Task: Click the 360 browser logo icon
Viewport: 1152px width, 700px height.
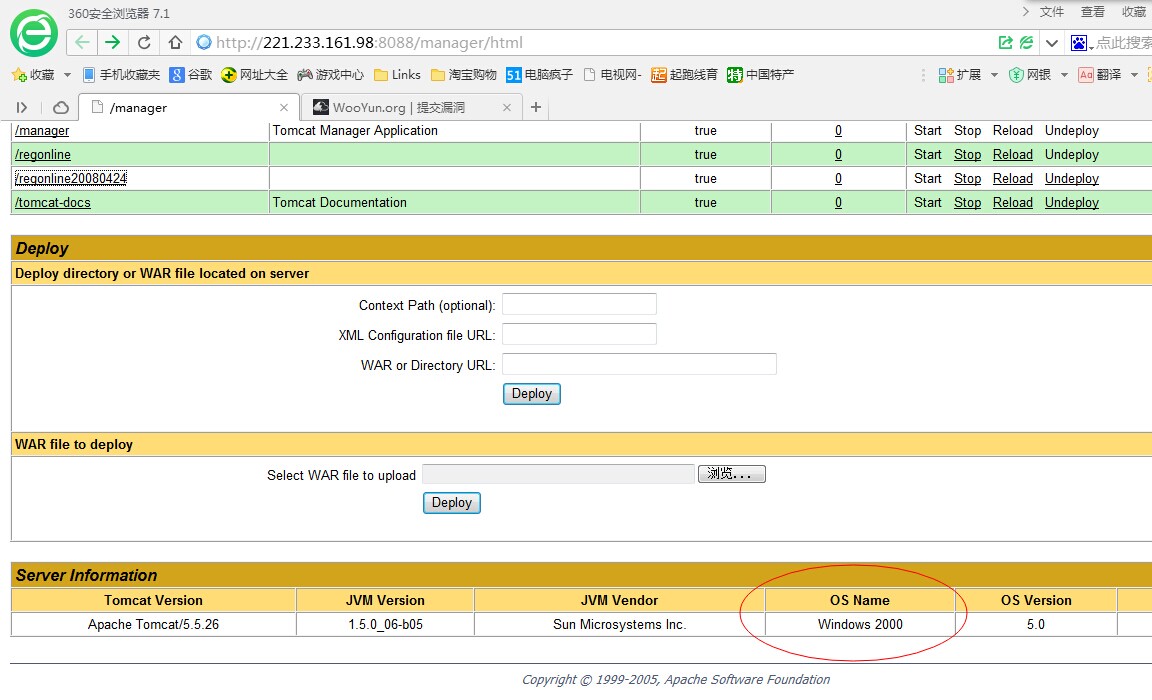Action: point(34,33)
